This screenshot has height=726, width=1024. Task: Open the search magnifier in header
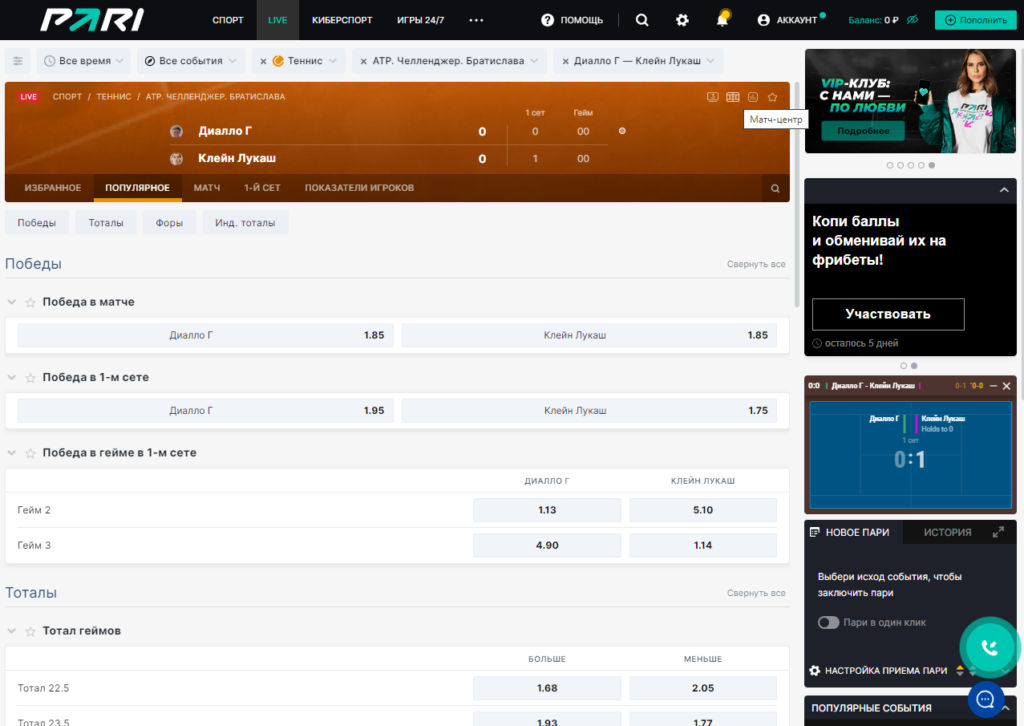642,20
